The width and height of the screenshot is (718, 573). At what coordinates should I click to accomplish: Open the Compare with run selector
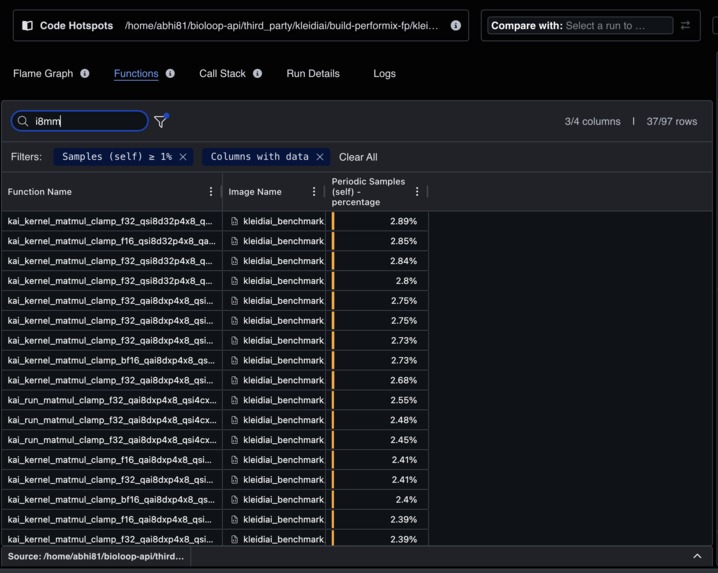click(580, 26)
